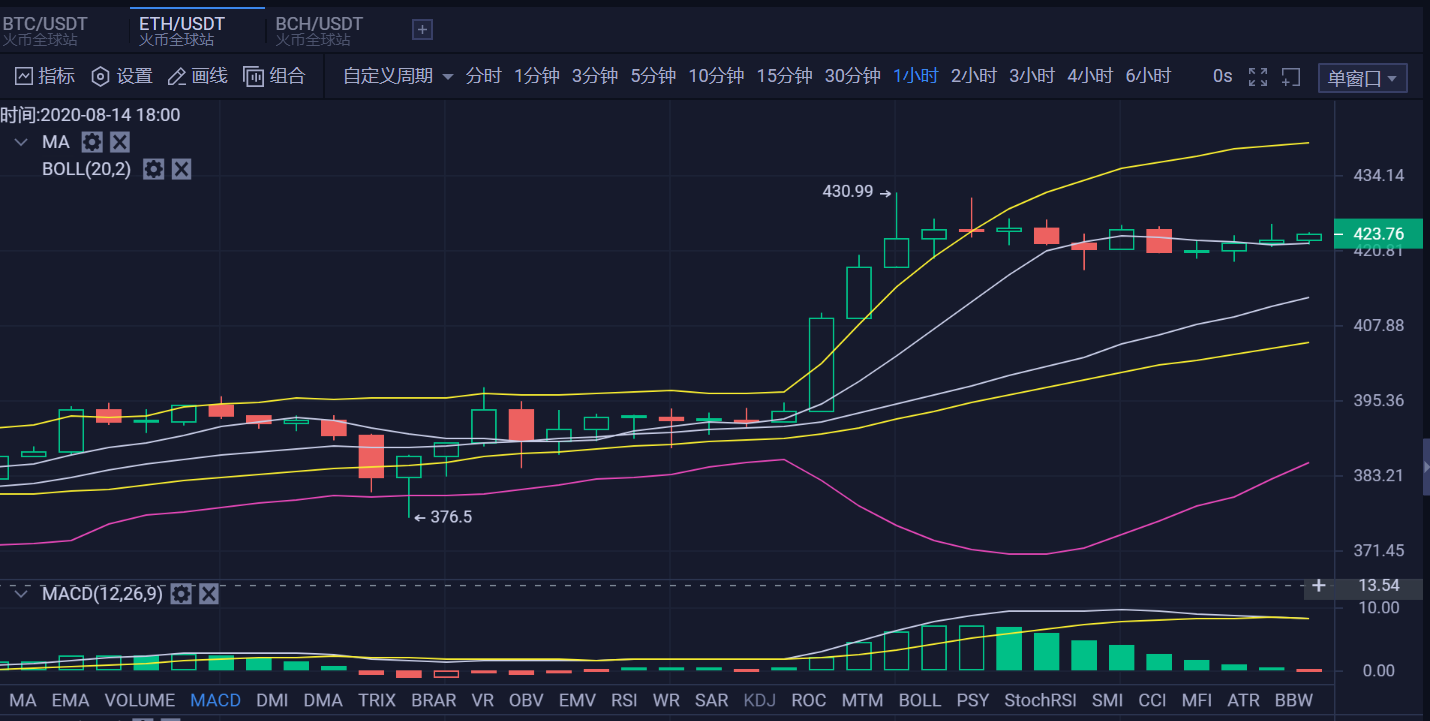
Task: Show the ROC indicator
Action: (808, 700)
